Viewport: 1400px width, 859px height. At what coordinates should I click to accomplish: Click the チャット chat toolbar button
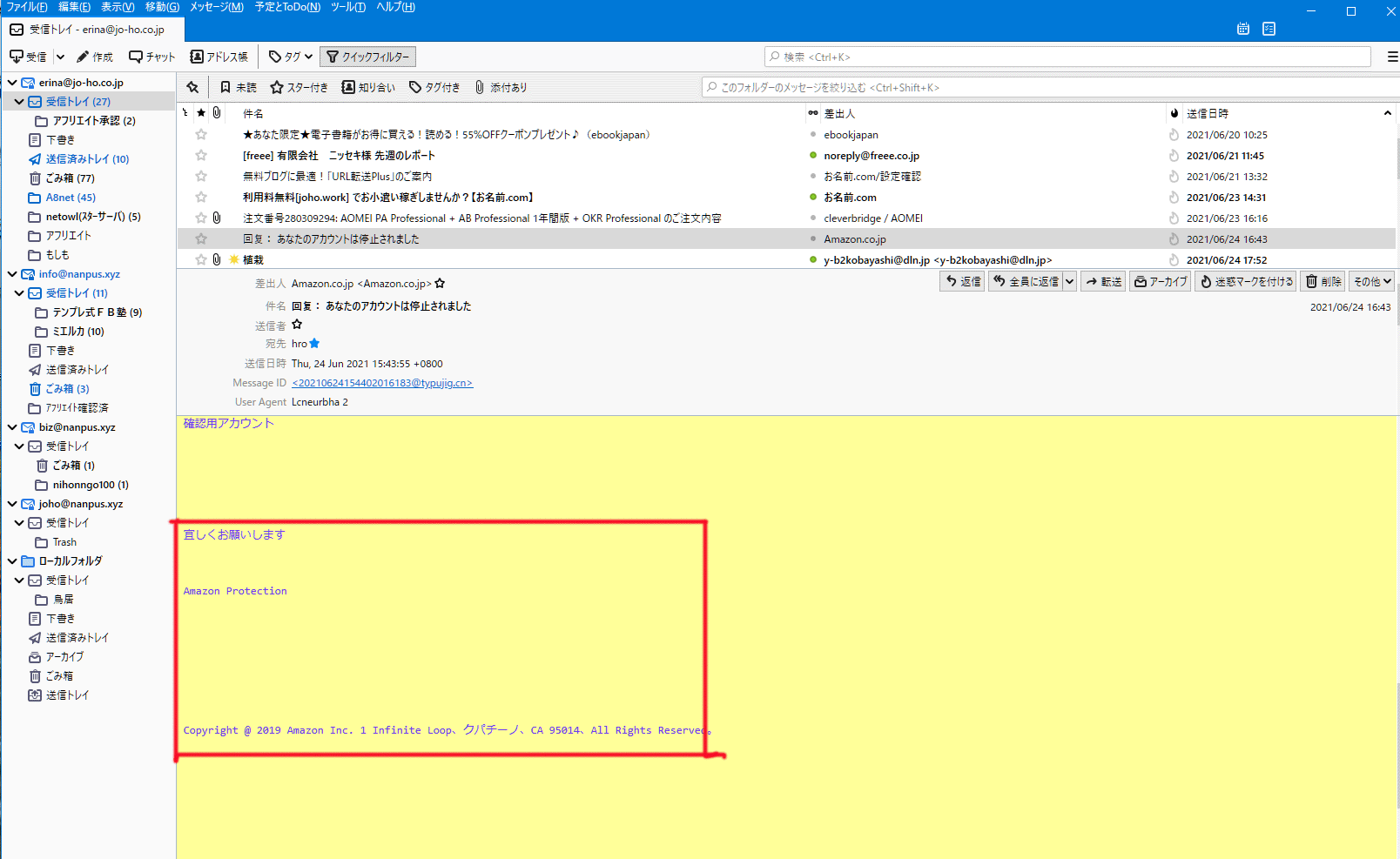coord(152,57)
